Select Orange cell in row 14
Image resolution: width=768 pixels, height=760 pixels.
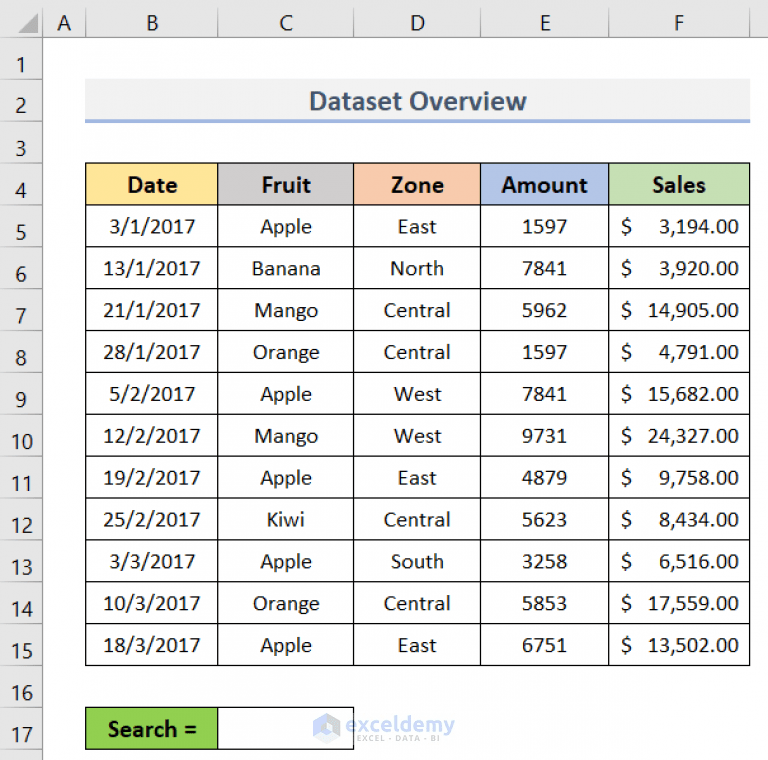click(x=286, y=603)
